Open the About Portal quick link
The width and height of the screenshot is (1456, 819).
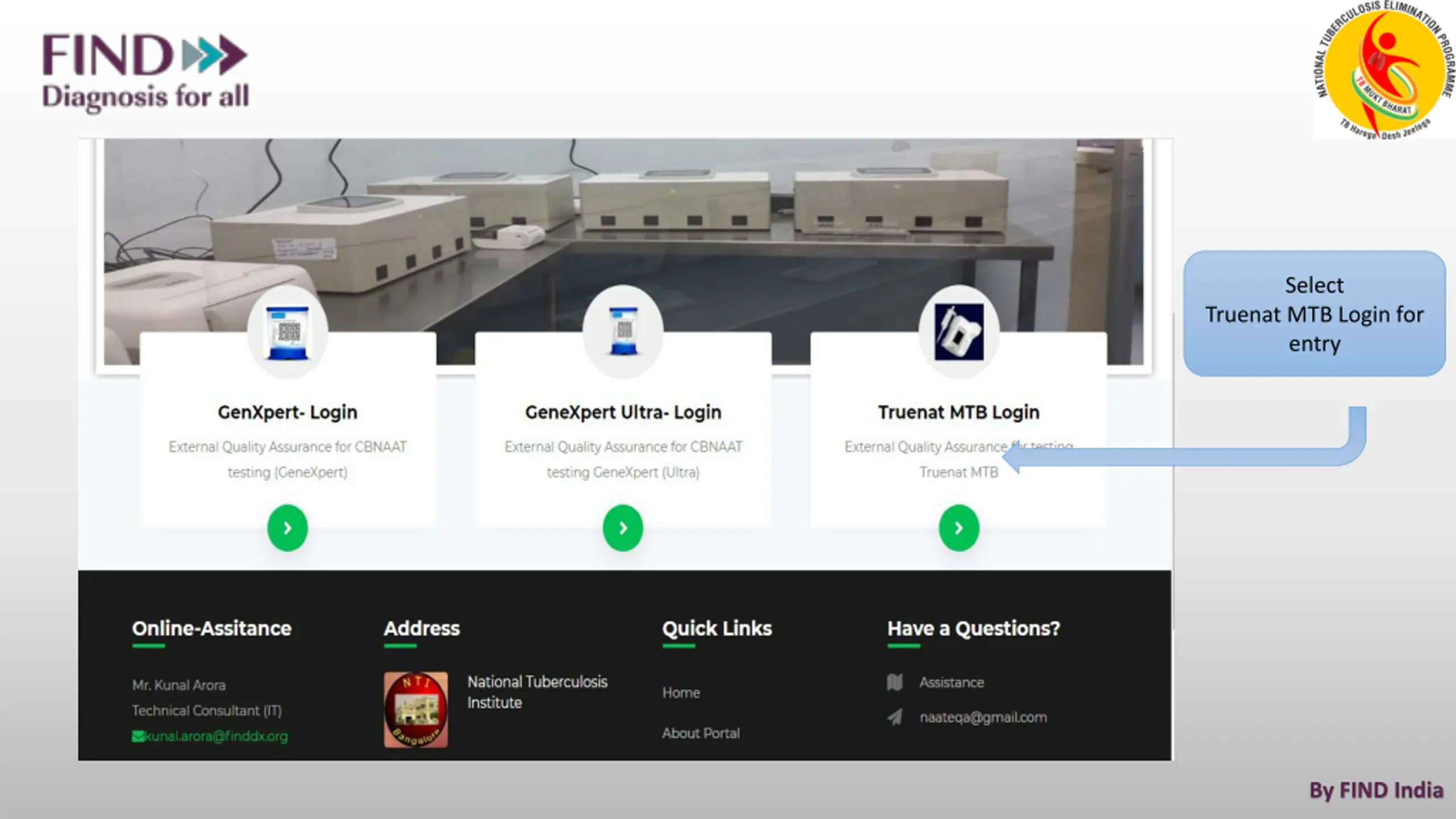click(x=701, y=733)
